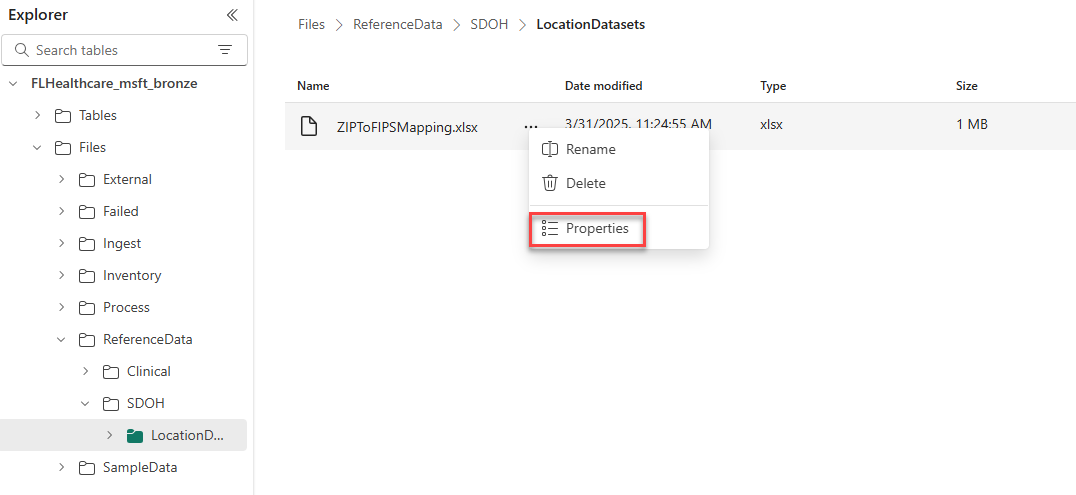Image resolution: width=1076 pixels, height=495 pixels.
Task: Collapse the SDOH folder chevron
Action: click(86, 403)
